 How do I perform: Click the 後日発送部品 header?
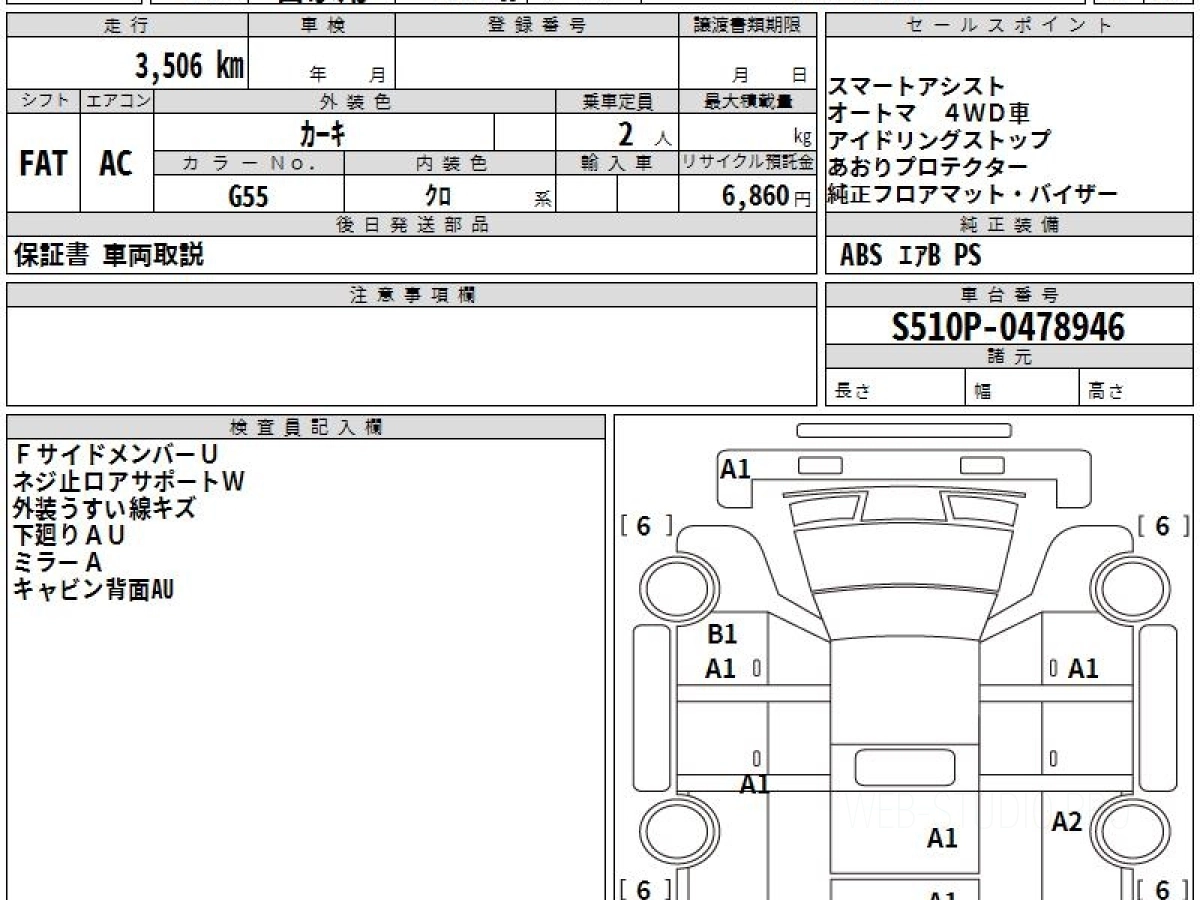[412, 225]
